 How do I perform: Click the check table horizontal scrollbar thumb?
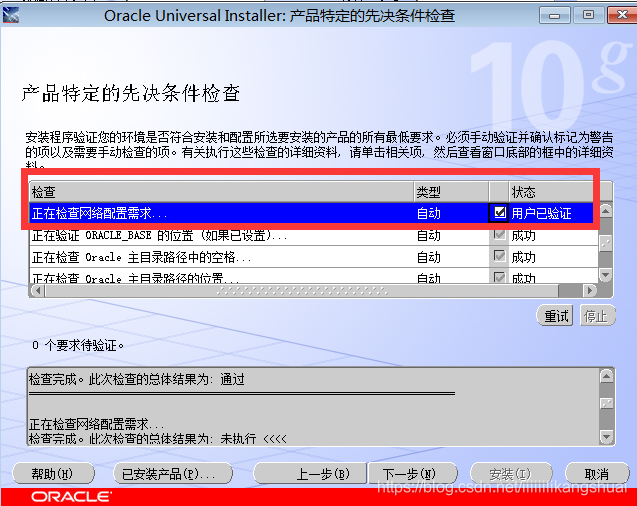[x=302, y=290]
